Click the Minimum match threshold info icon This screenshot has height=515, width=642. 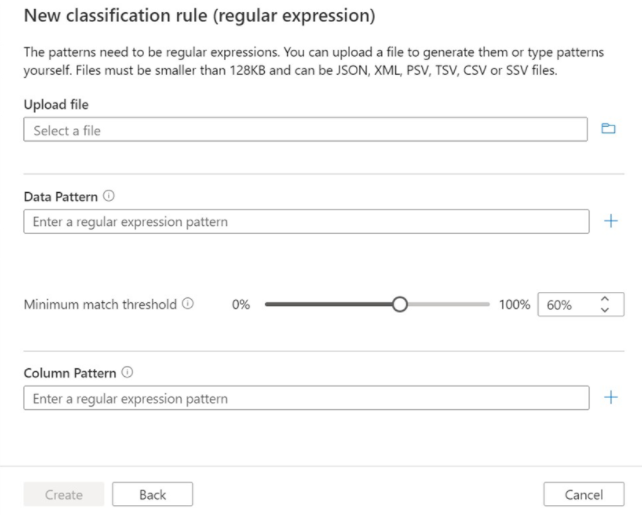(x=188, y=304)
